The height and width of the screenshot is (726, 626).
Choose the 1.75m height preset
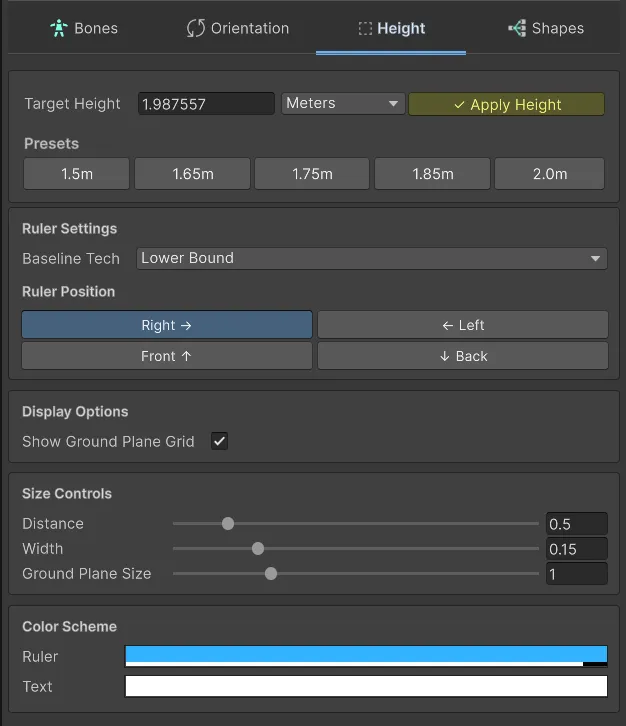click(x=312, y=174)
